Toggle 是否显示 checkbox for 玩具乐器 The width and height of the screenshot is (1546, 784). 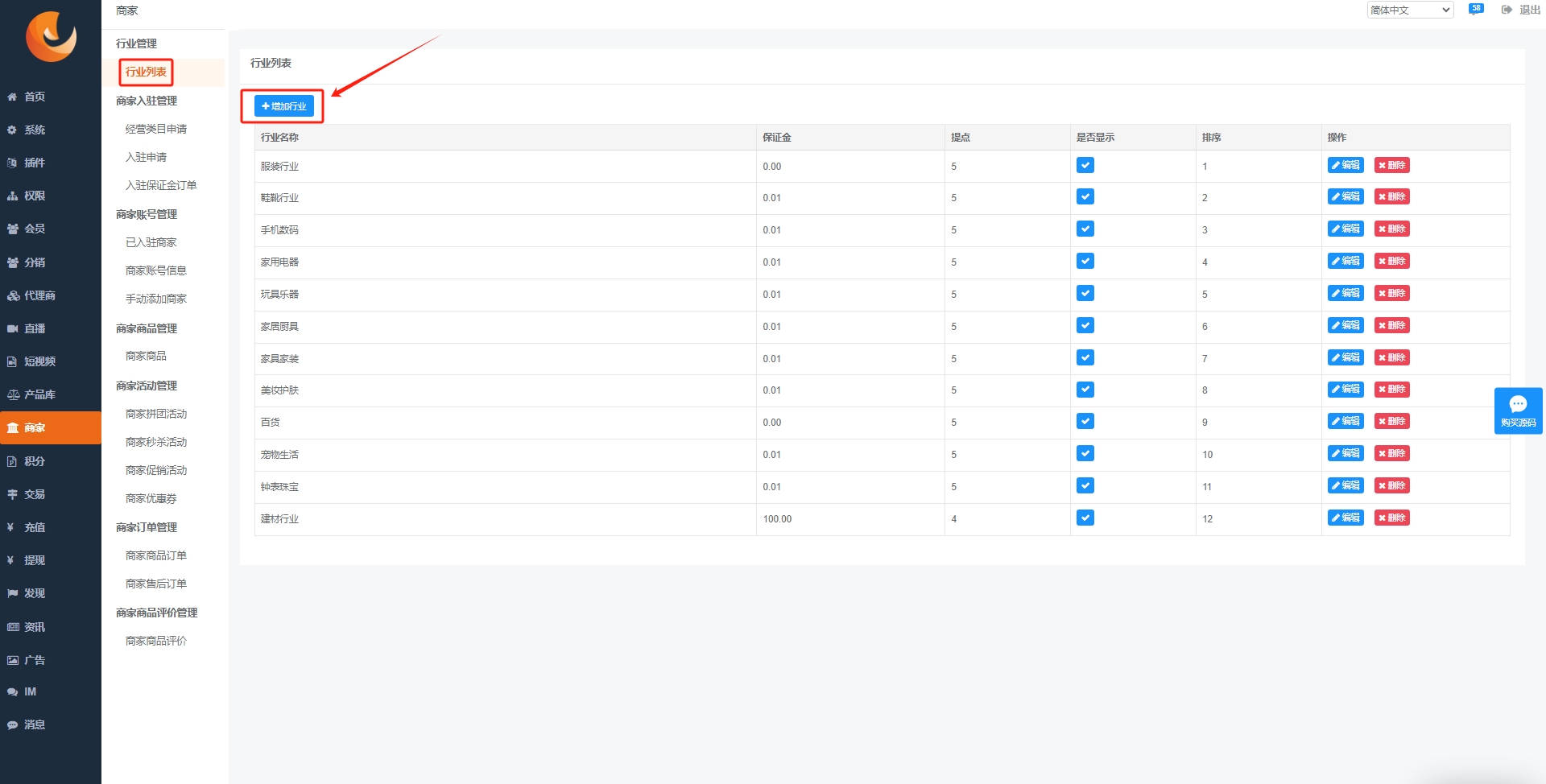(1085, 293)
